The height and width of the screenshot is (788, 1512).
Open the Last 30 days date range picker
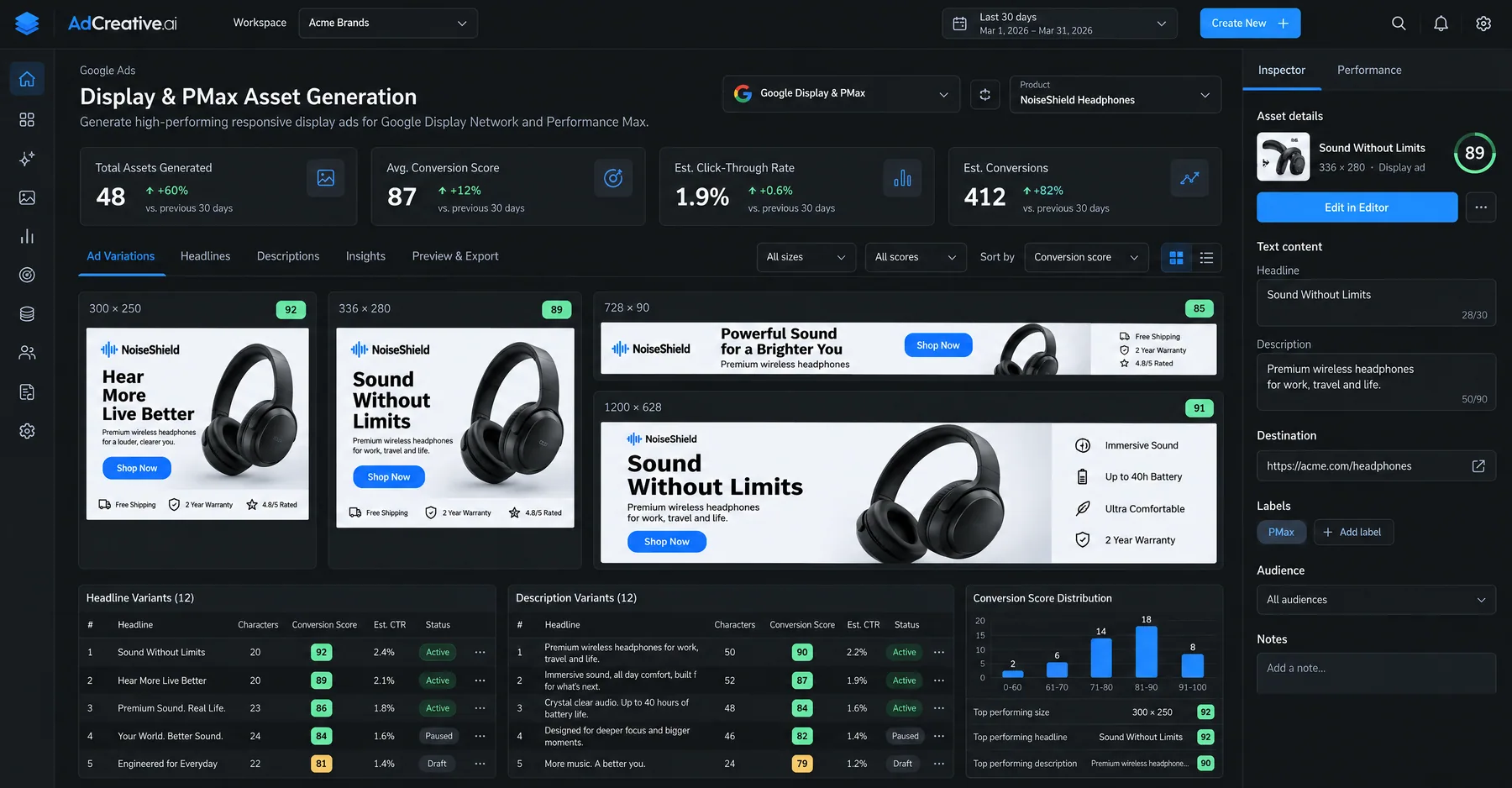[1059, 24]
